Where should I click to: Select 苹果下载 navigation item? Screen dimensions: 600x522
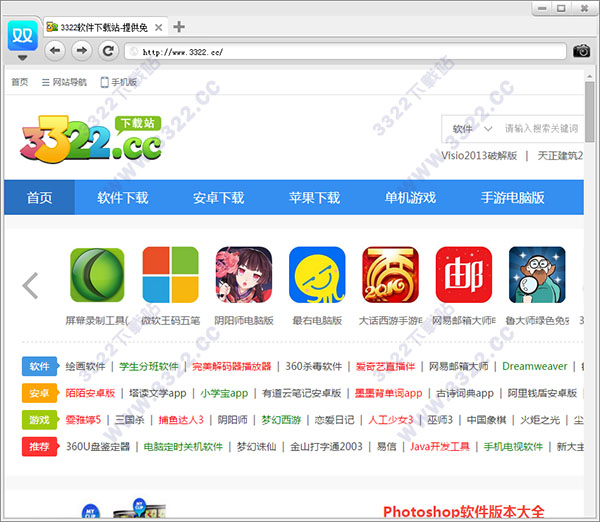coord(315,197)
